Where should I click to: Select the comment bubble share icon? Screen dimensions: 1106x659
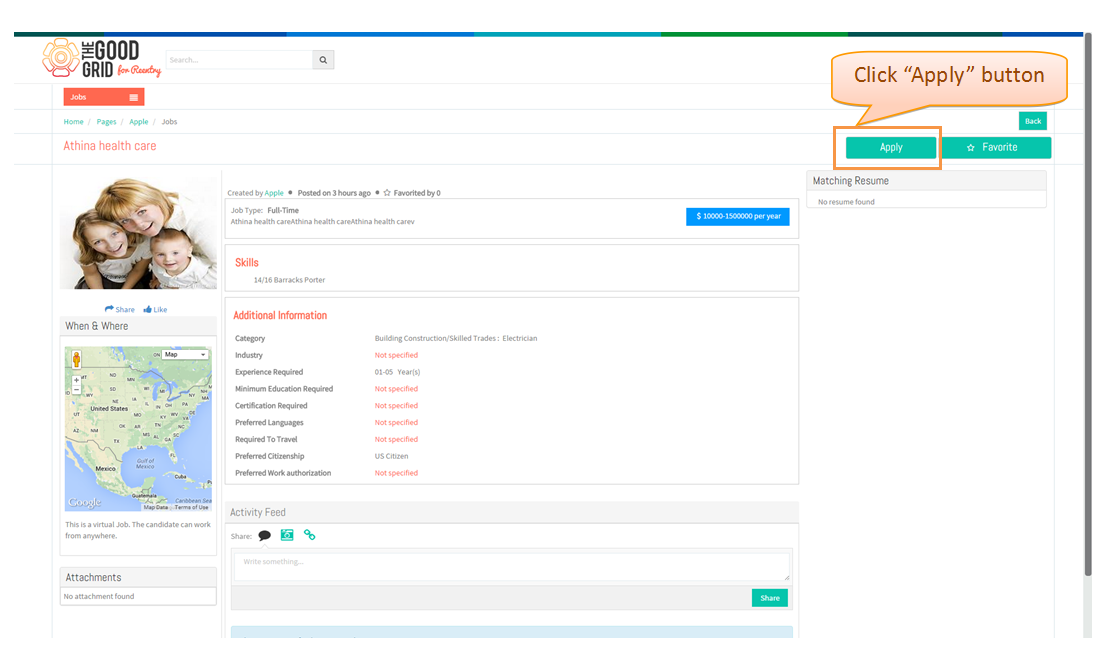tap(265, 536)
